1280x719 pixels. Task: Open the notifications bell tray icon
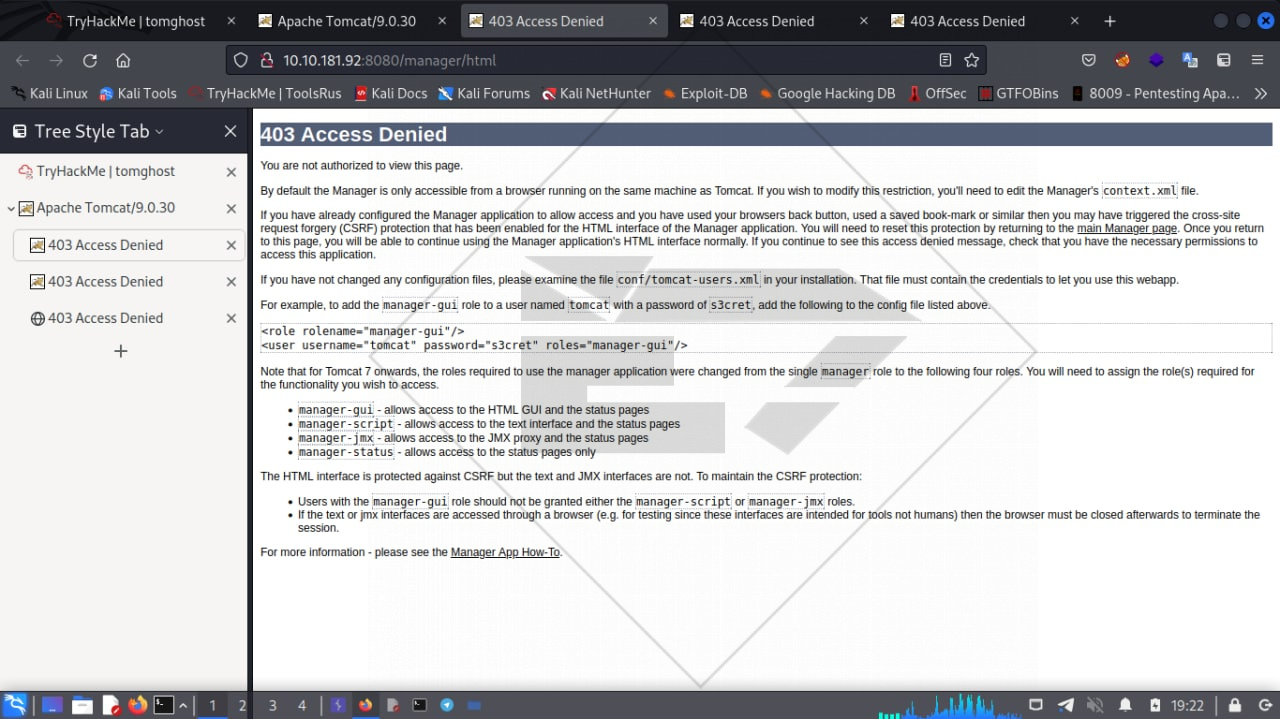coord(1125,705)
